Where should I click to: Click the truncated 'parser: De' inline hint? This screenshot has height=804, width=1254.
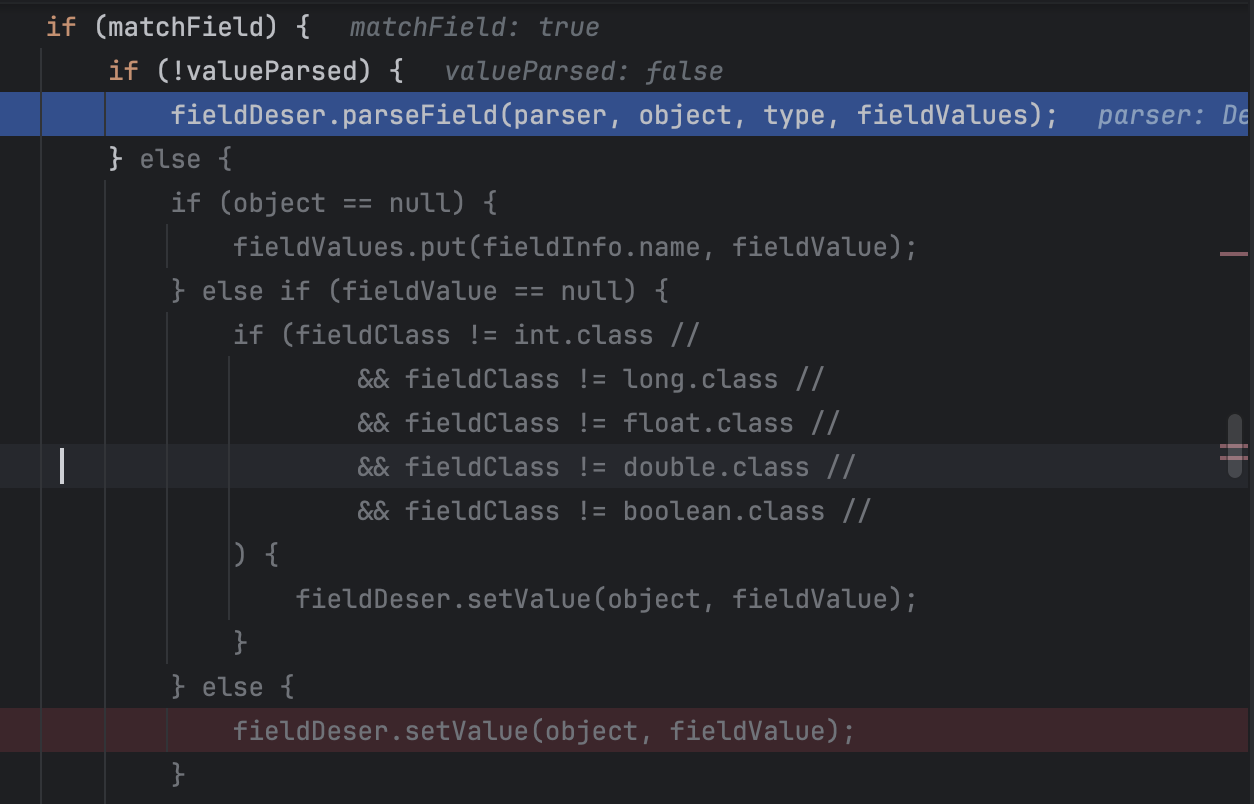1172,115
